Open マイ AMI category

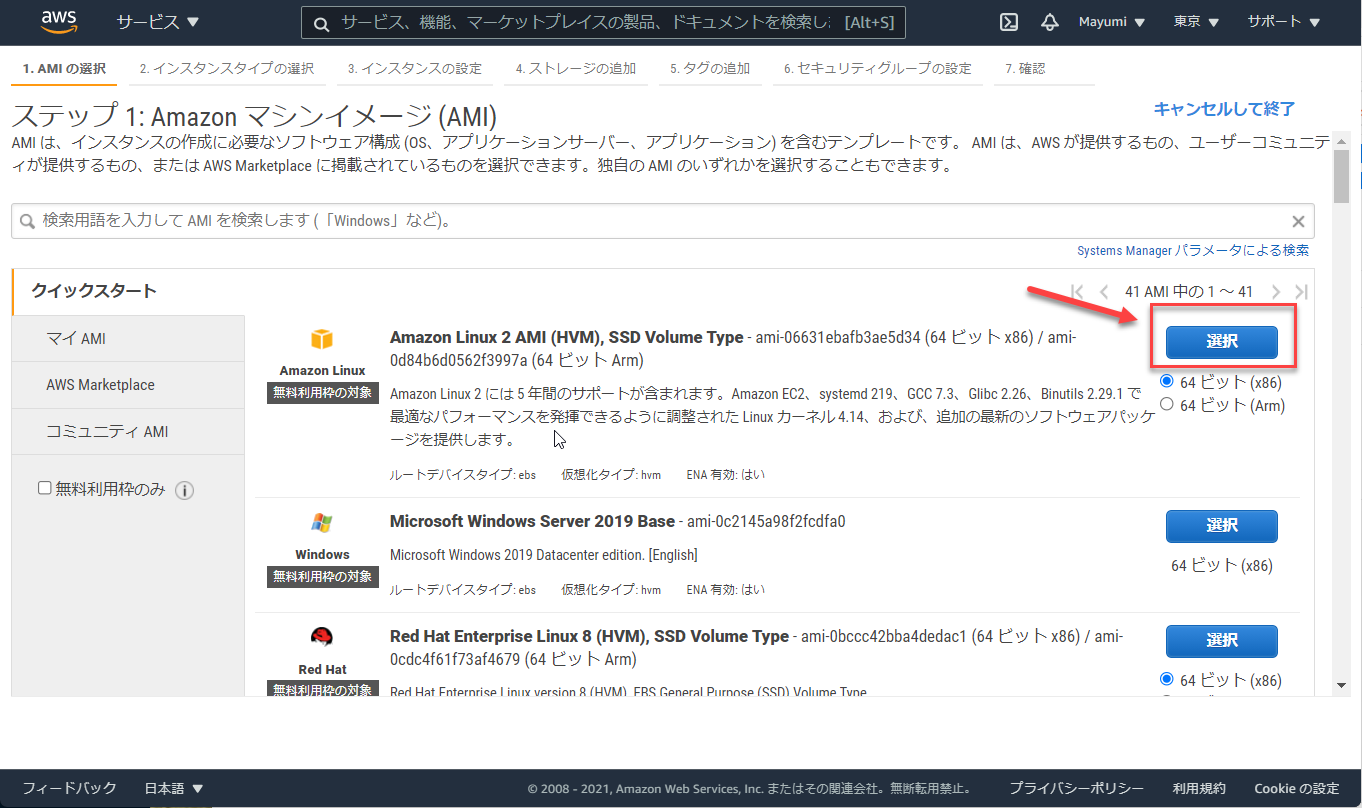[x=128, y=339]
